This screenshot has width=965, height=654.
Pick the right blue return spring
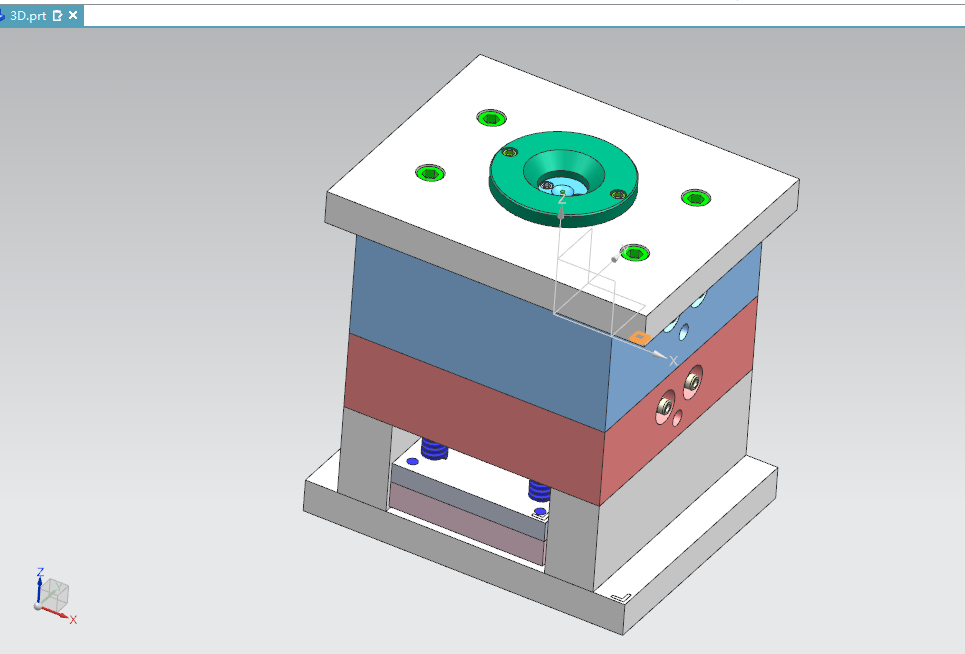point(540,491)
